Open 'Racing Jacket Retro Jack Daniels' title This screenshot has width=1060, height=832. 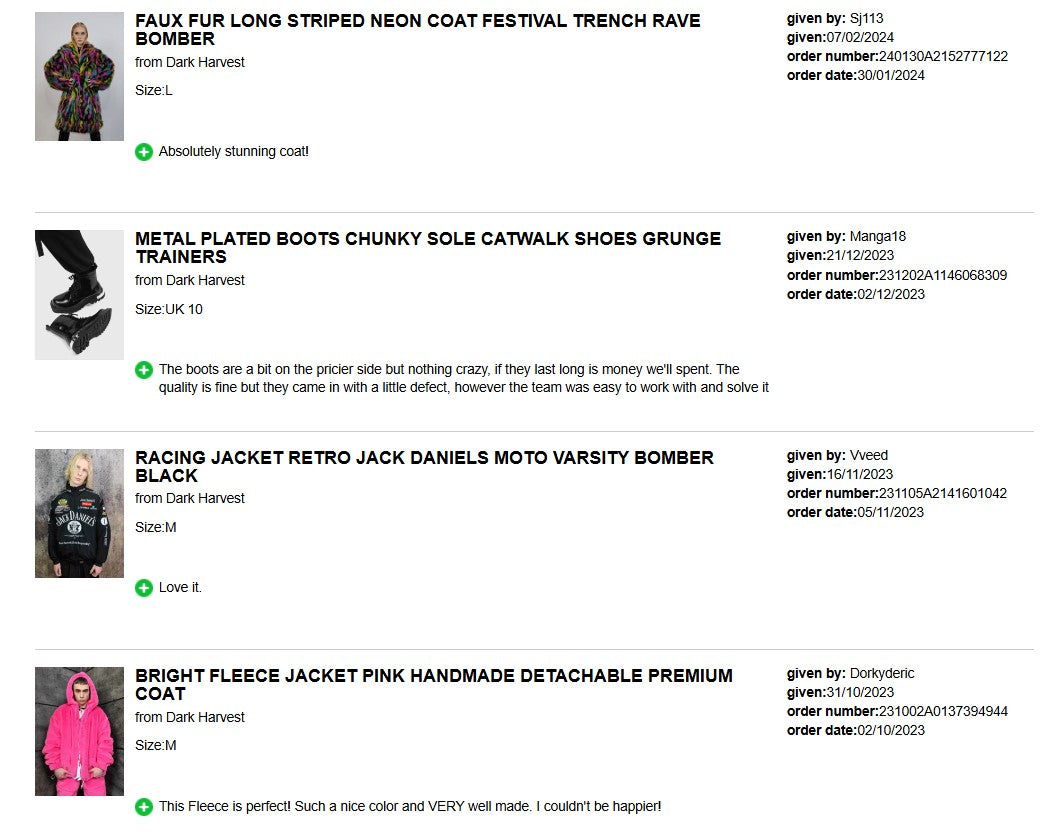pyautogui.click(x=424, y=466)
